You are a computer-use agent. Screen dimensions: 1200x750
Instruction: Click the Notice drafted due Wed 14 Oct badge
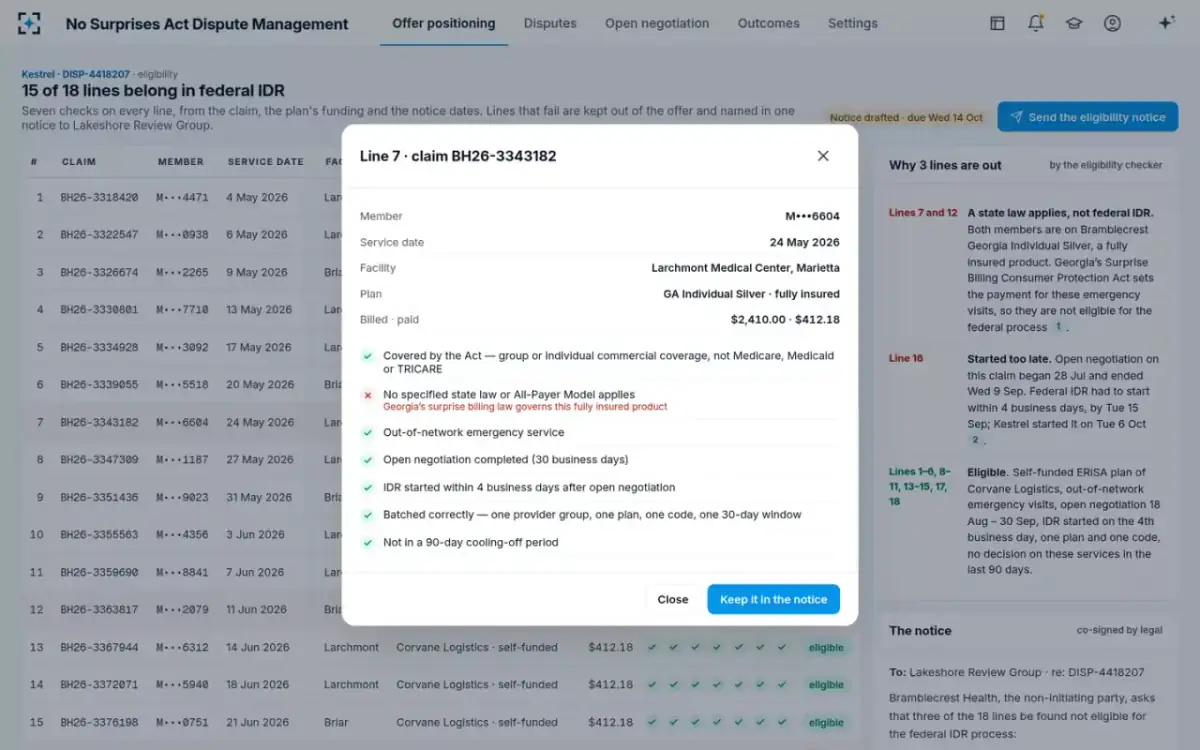(906, 117)
